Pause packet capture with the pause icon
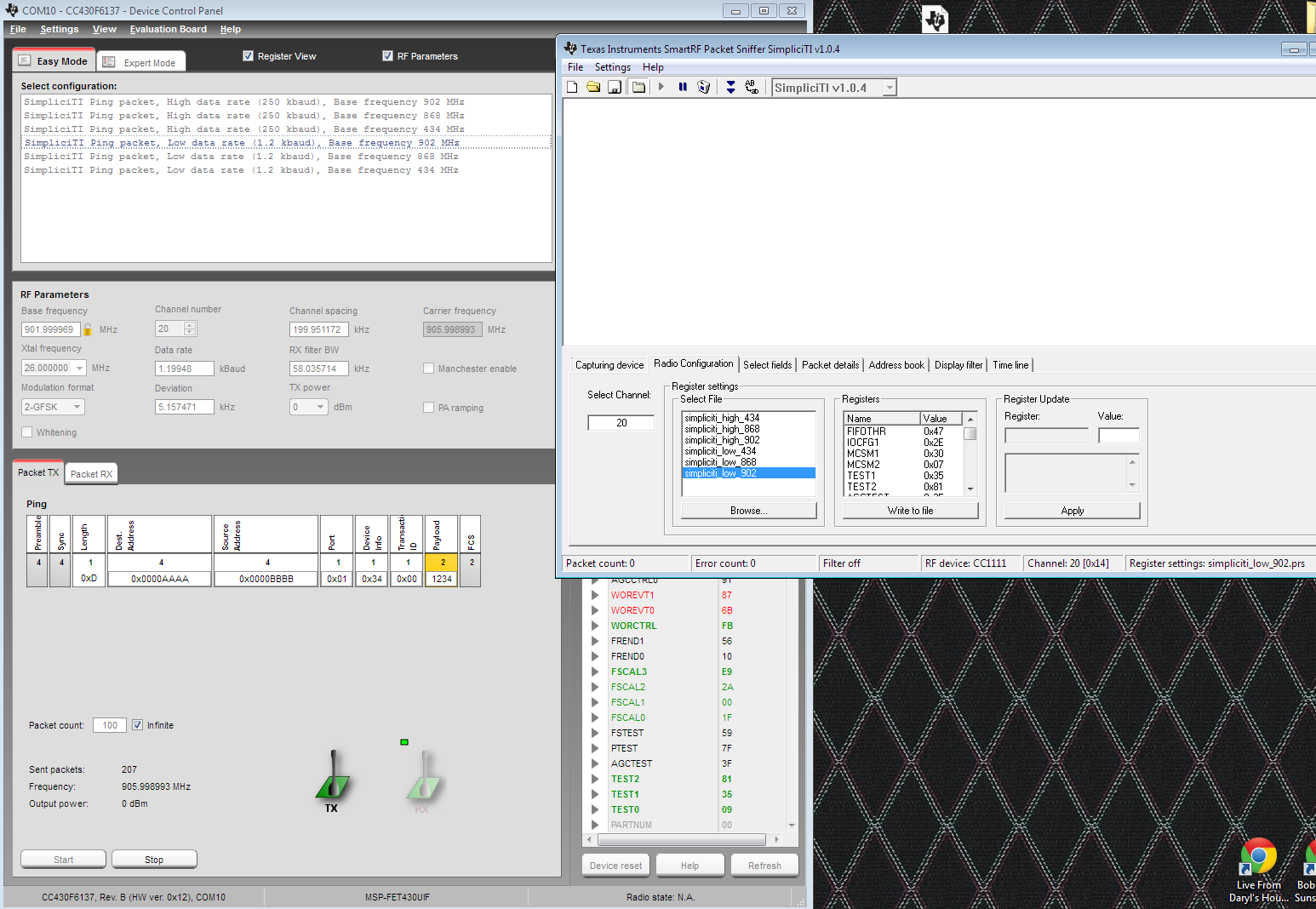The height and width of the screenshot is (909, 1316). (683, 87)
